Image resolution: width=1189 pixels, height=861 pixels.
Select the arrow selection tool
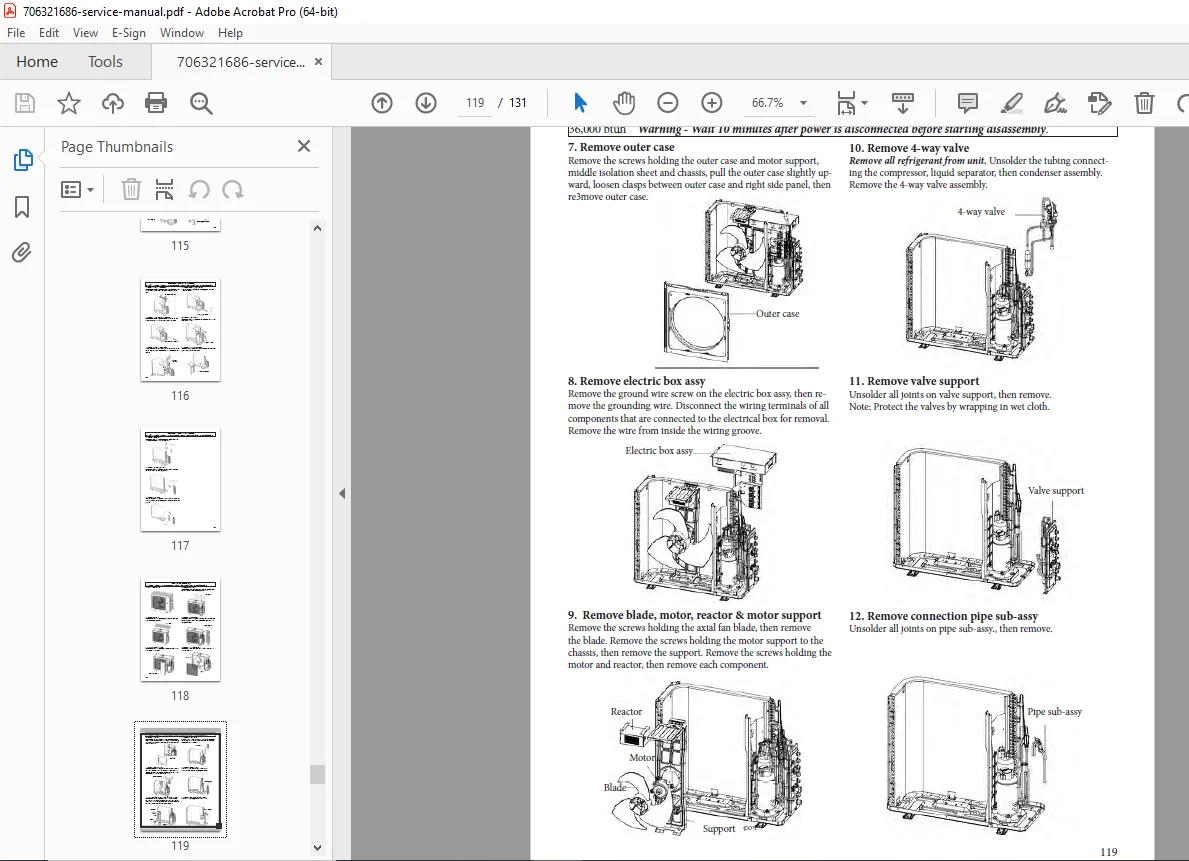coord(580,102)
